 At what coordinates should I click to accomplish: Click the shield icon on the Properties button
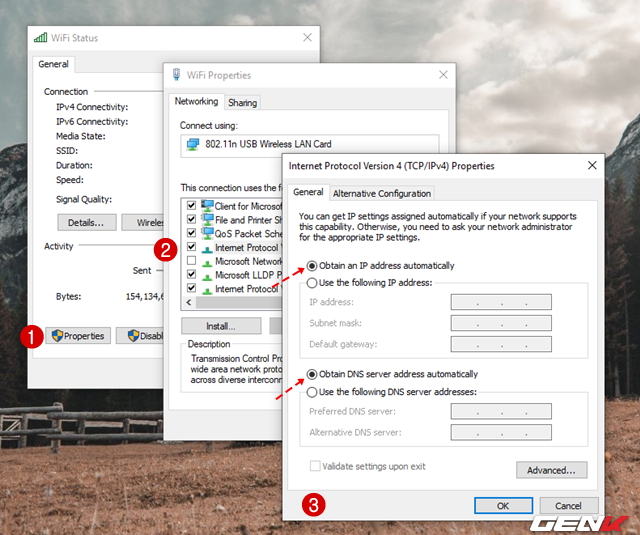[58, 336]
